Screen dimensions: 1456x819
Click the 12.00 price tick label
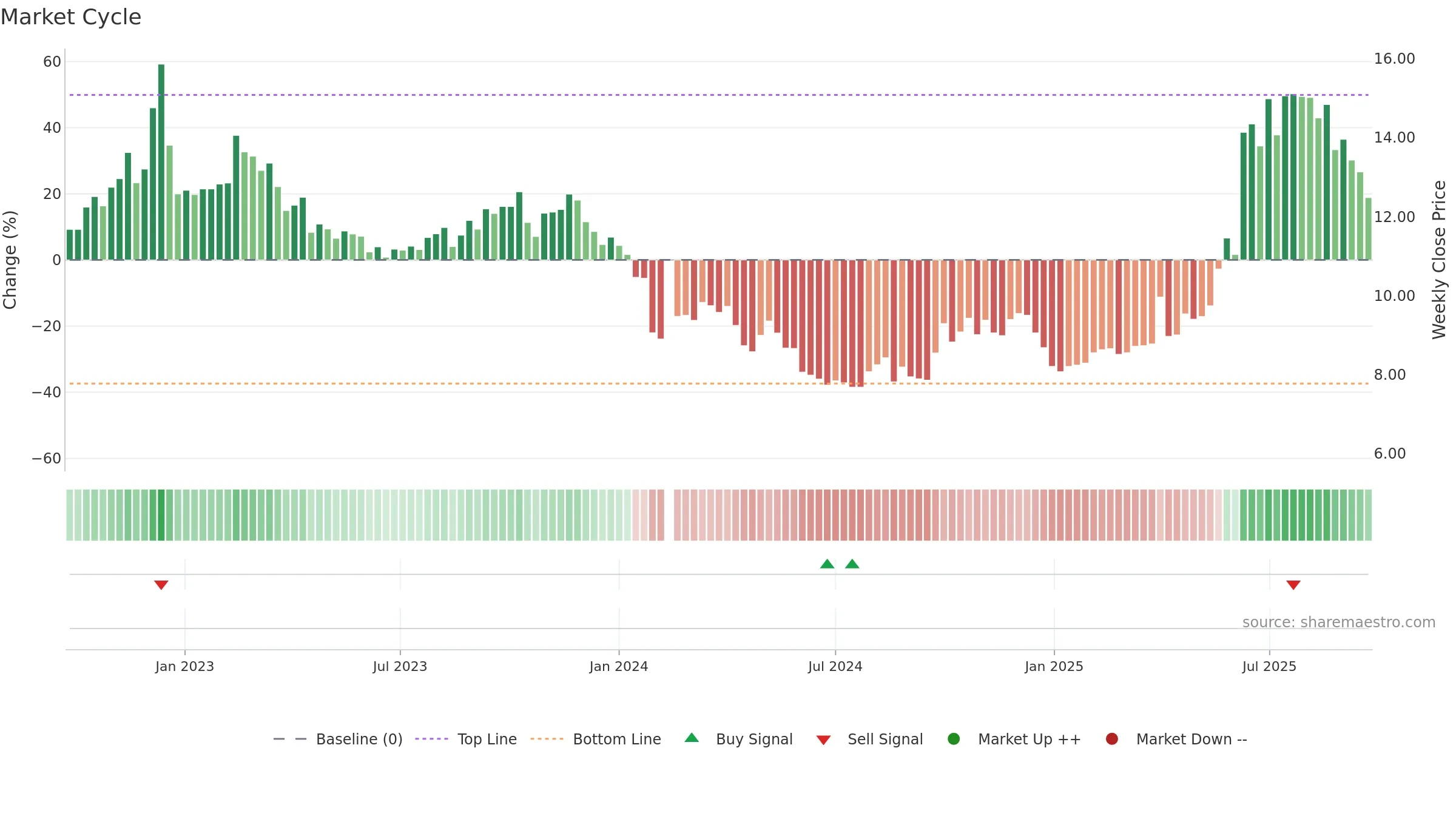pyautogui.click(x=1394, y=217)
